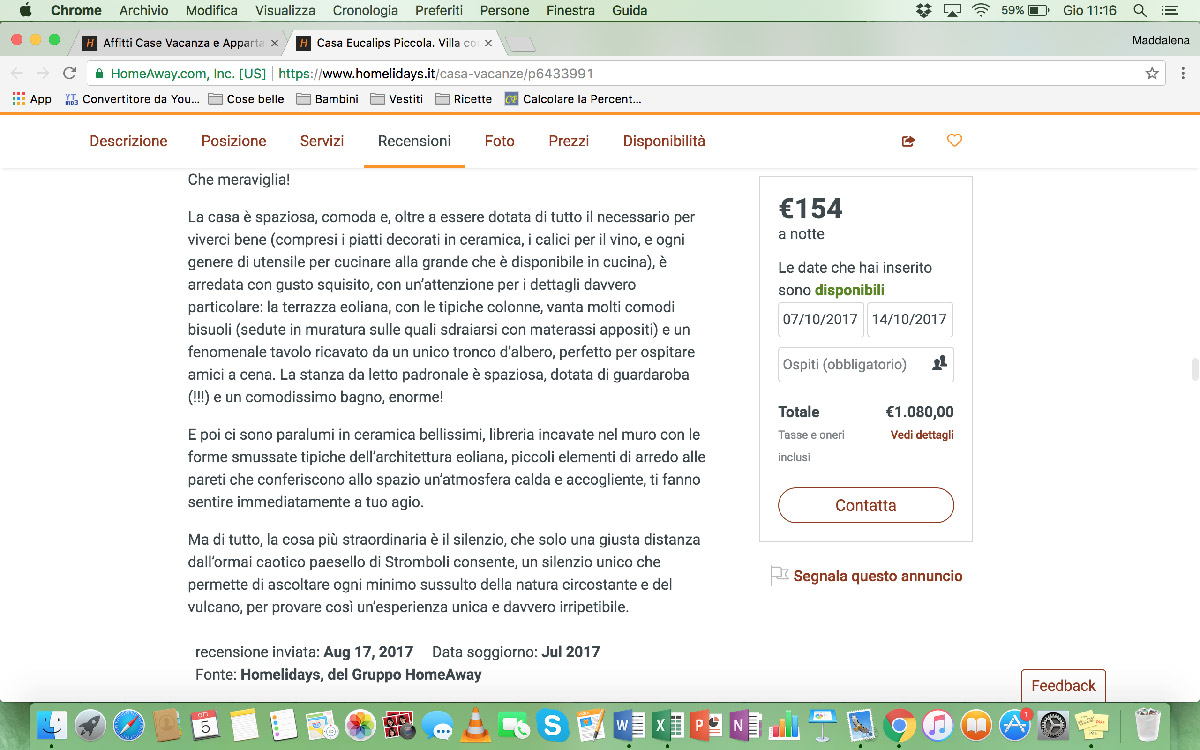The width and height of the screenshot is (1200, 750).
Task: Open the Bambini bookmarks folder
Action: pos(328,99)
